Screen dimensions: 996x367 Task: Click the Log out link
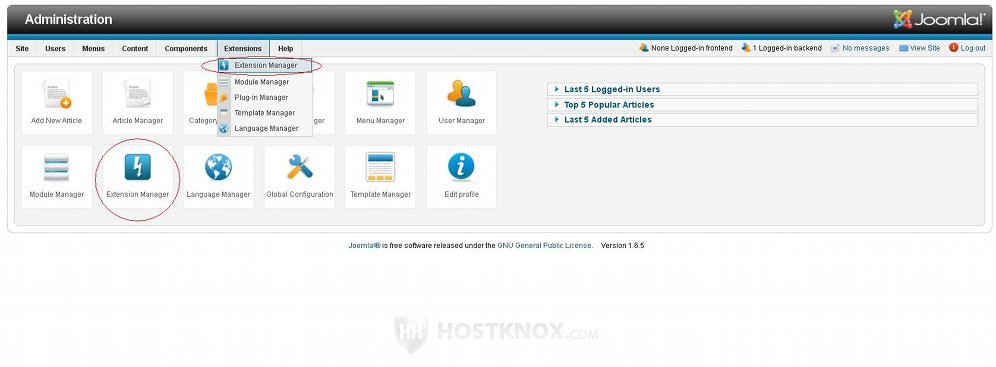coord(973,48)
